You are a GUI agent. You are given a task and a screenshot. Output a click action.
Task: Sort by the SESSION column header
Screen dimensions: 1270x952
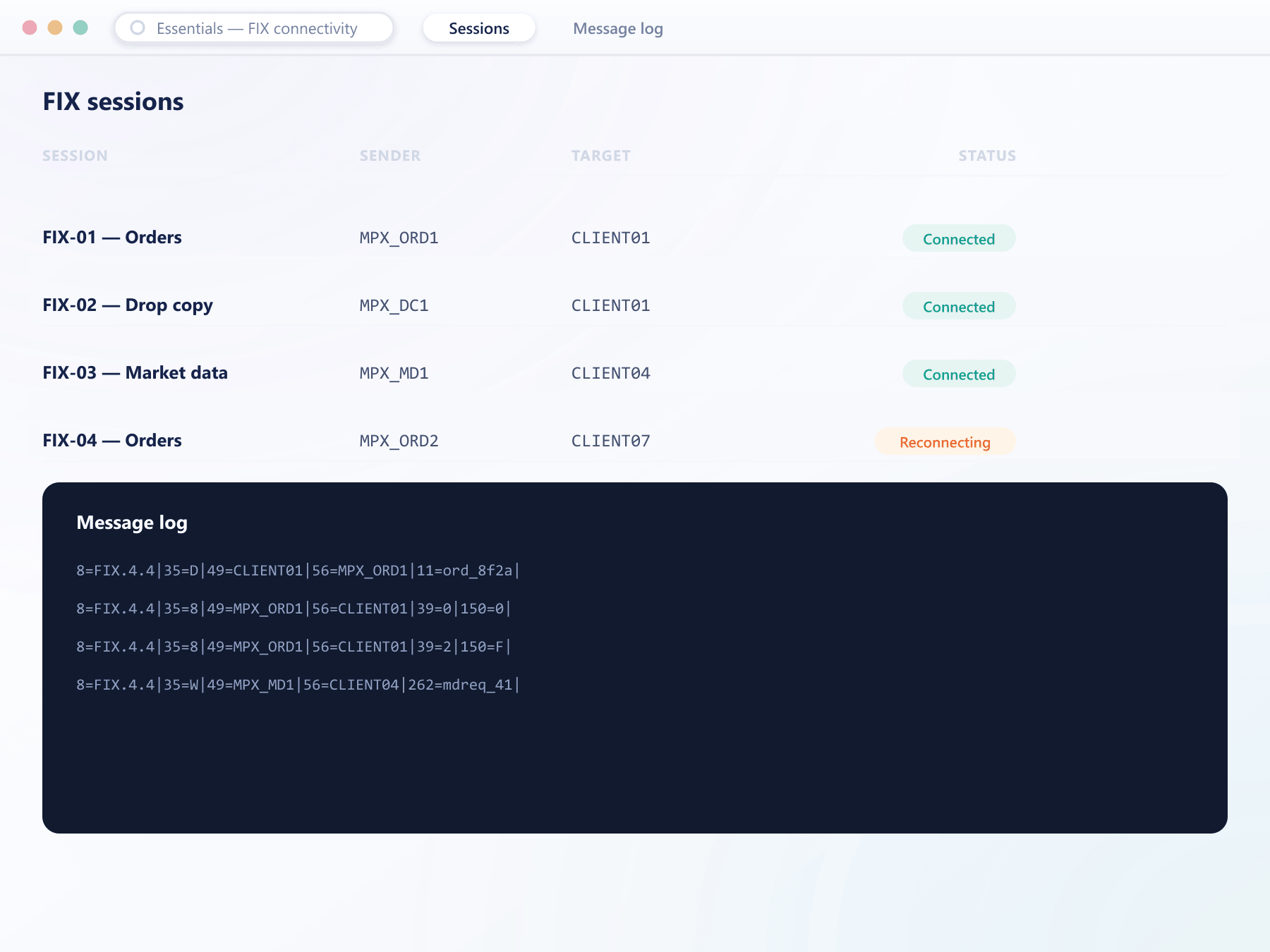(75, 156)
